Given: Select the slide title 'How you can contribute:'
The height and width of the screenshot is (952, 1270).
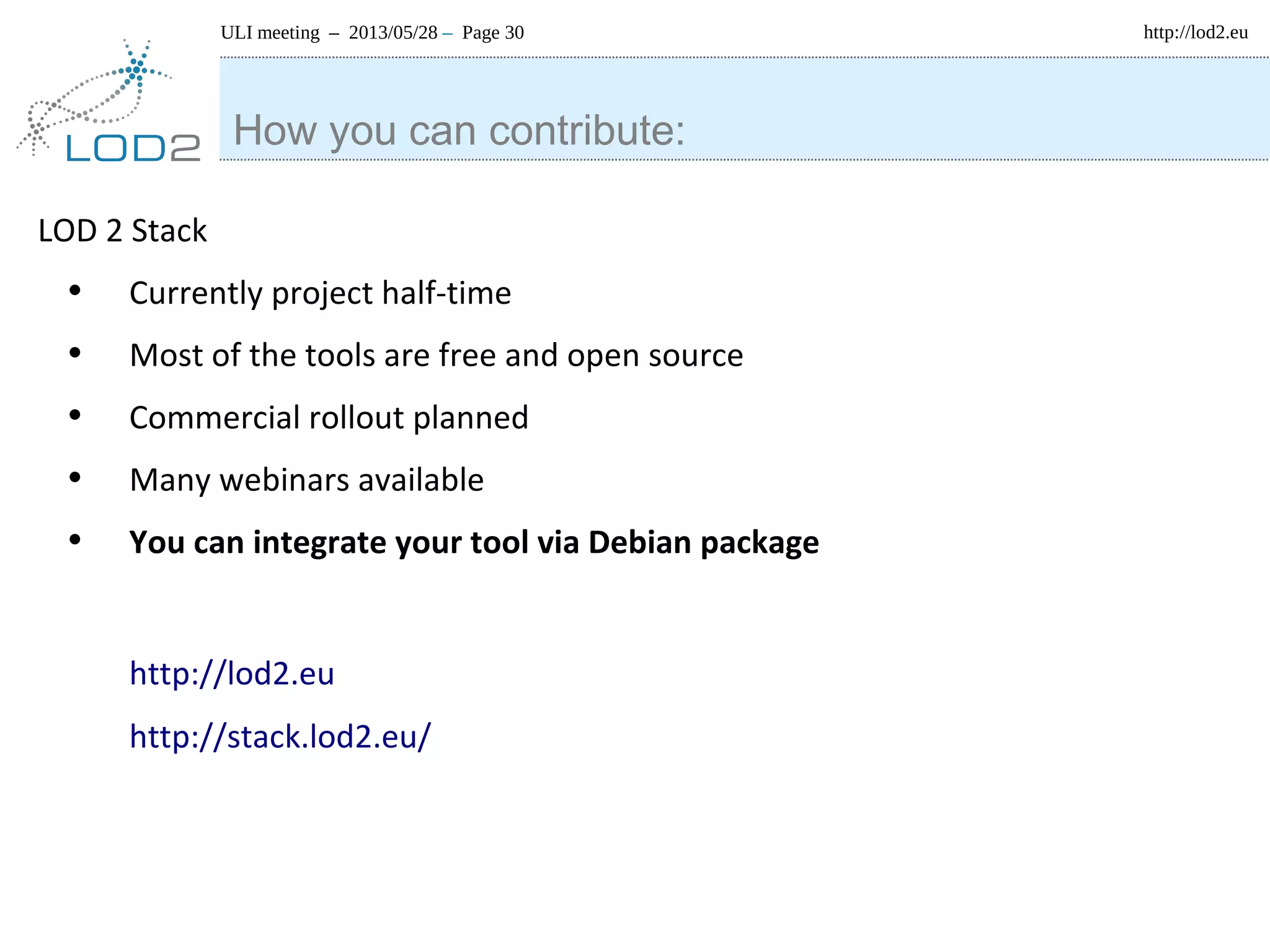Looking at the screenshot, I should (459, 131).
